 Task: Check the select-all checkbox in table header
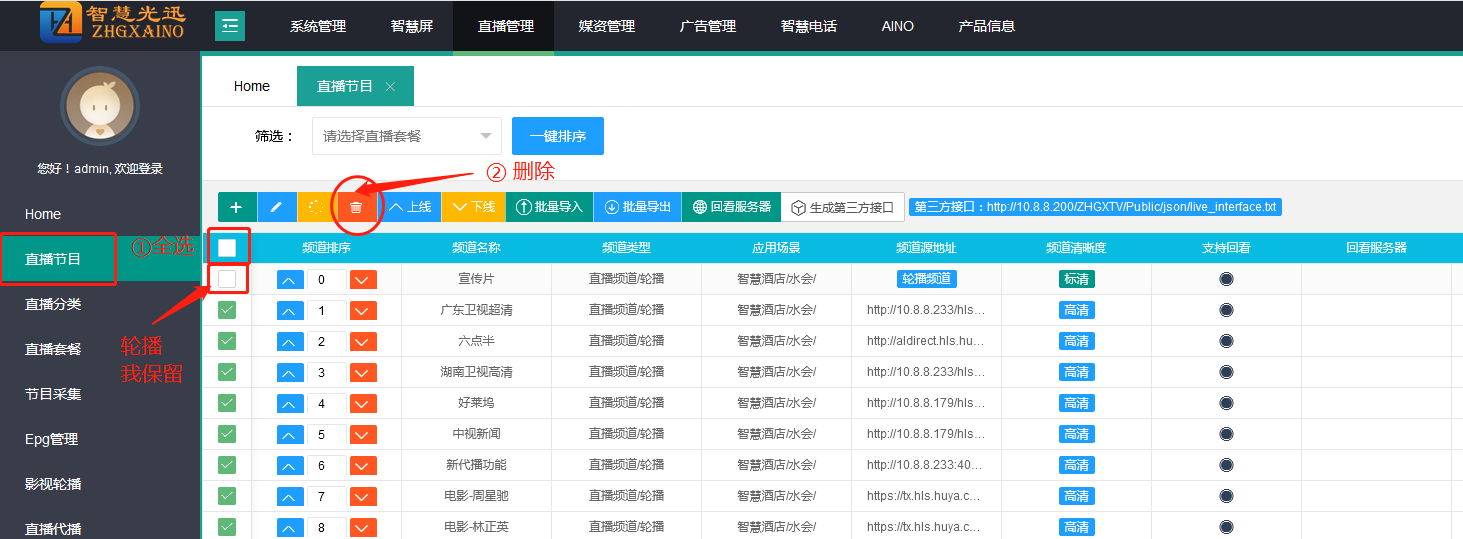pos(227,247)
